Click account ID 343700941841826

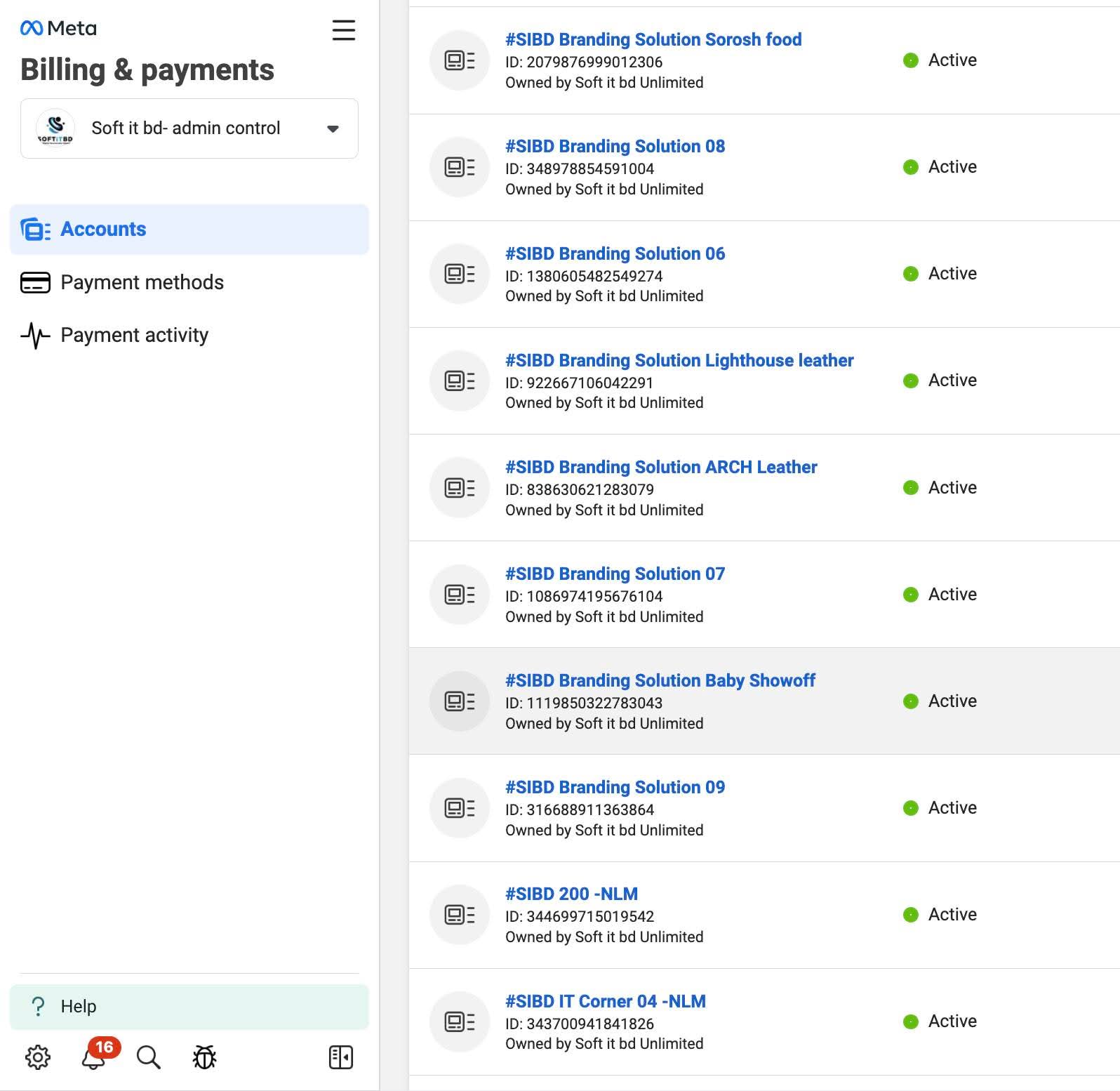tap(580, 1024)
